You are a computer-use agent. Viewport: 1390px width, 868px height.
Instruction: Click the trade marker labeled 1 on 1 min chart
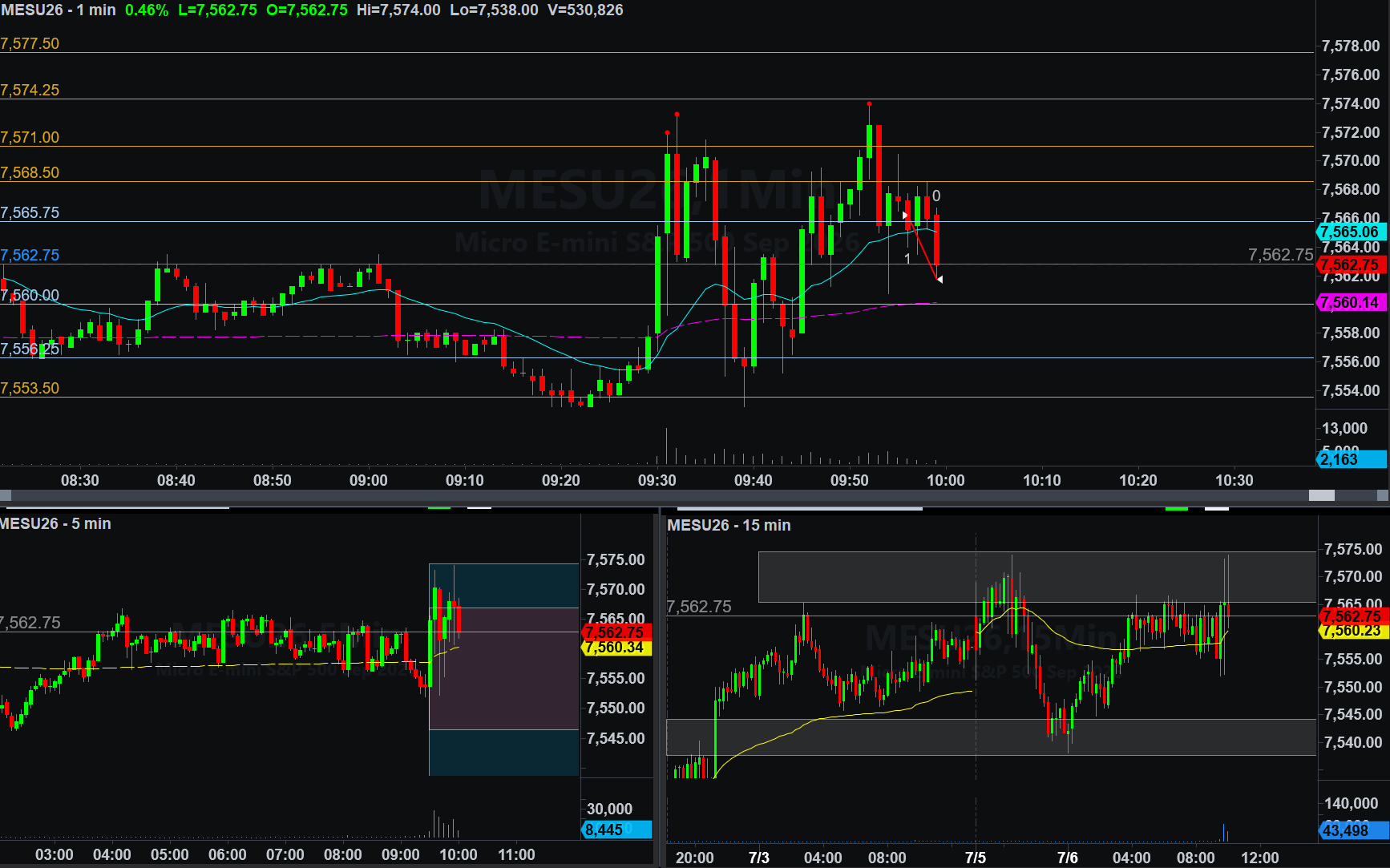(x=907, y=259)
